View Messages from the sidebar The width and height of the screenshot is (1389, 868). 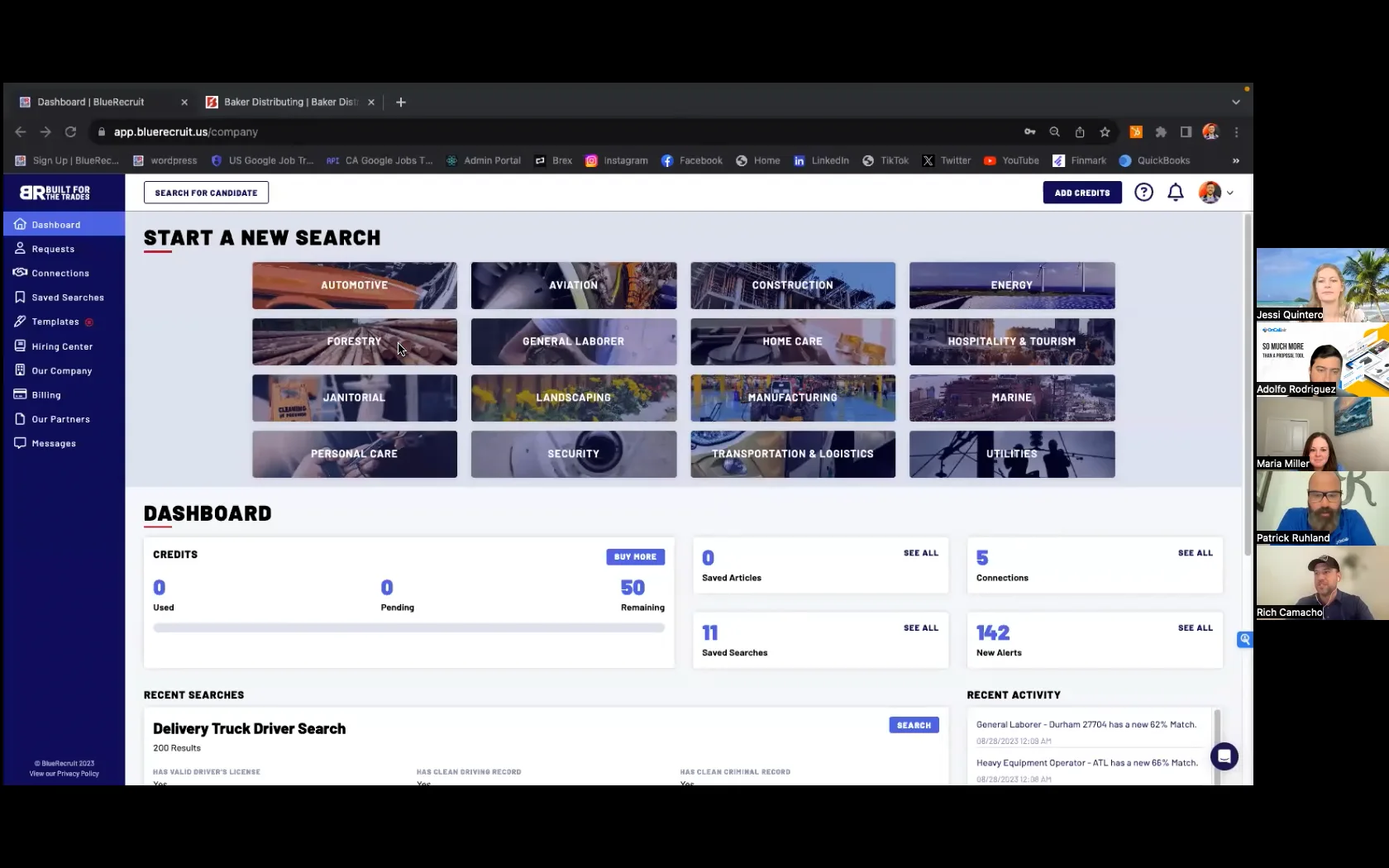coord(53,443)
